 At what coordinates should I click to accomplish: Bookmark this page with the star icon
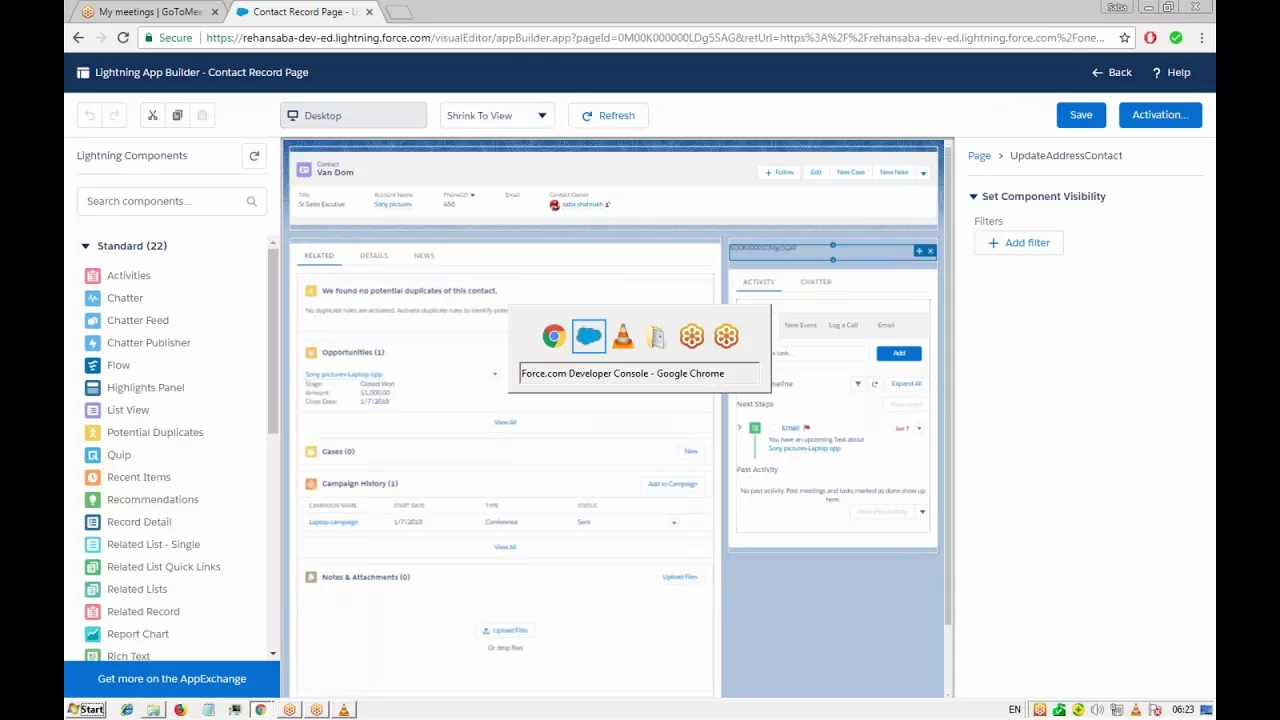point(1125,38)
